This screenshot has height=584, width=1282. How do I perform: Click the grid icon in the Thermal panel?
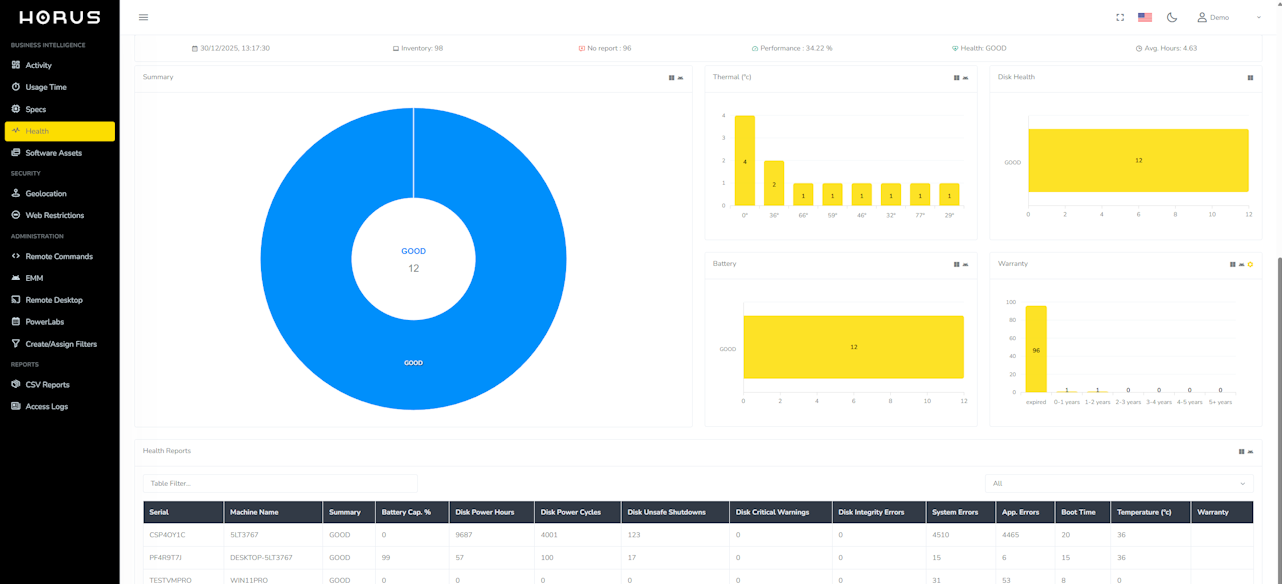pyautogui.click(x=956, y=77)
